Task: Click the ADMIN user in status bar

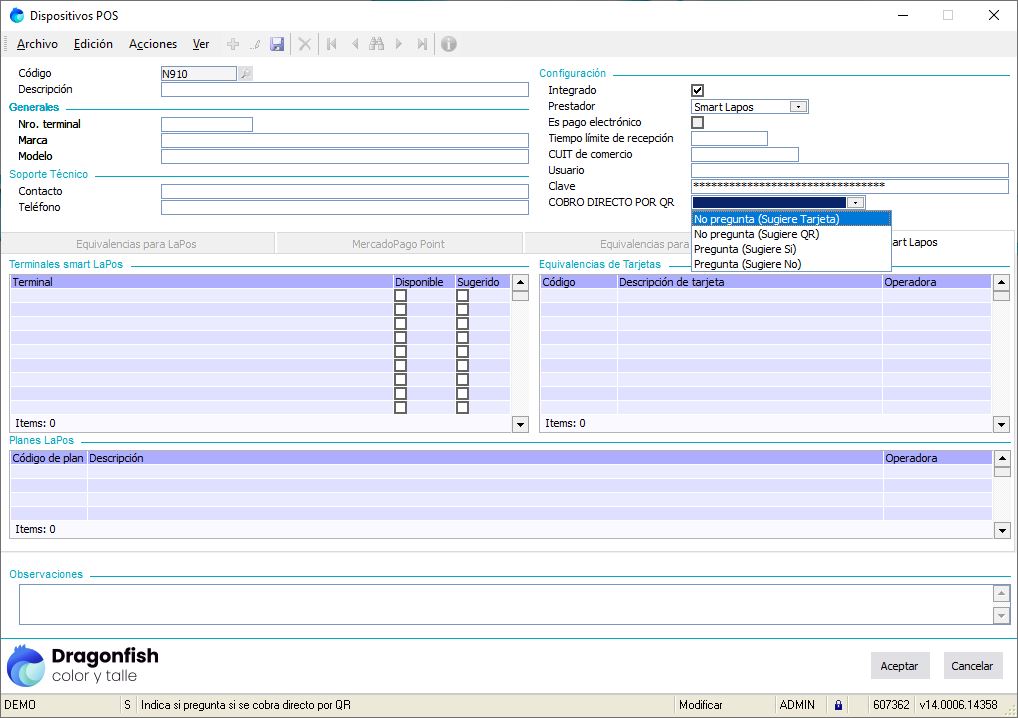Action: click(797, 705)
